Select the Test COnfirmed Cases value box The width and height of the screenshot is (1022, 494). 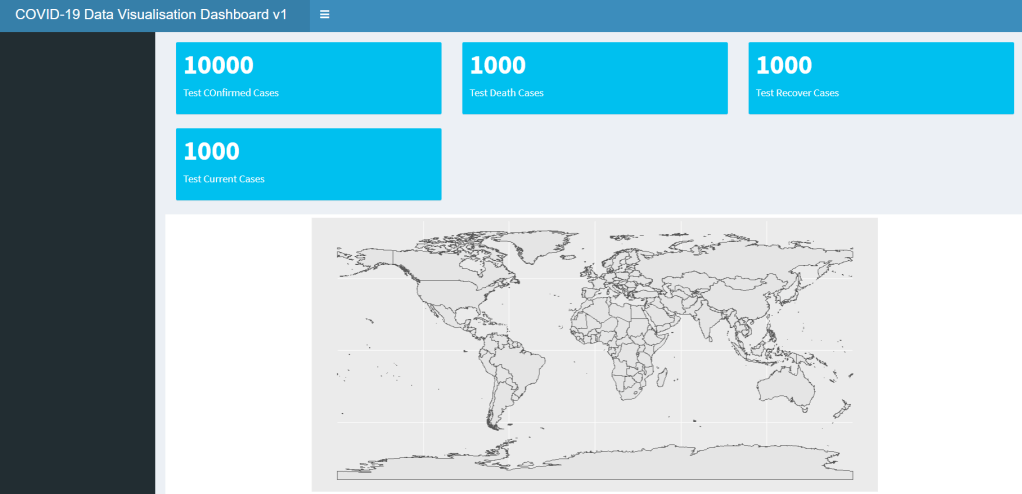click(308, 78)
